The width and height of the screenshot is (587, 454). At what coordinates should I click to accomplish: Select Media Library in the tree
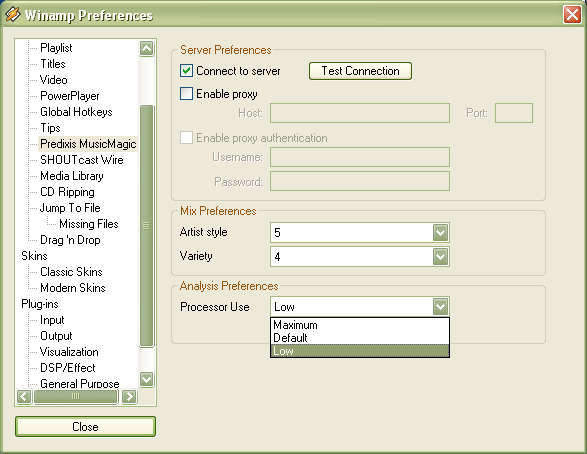(72, 176)
